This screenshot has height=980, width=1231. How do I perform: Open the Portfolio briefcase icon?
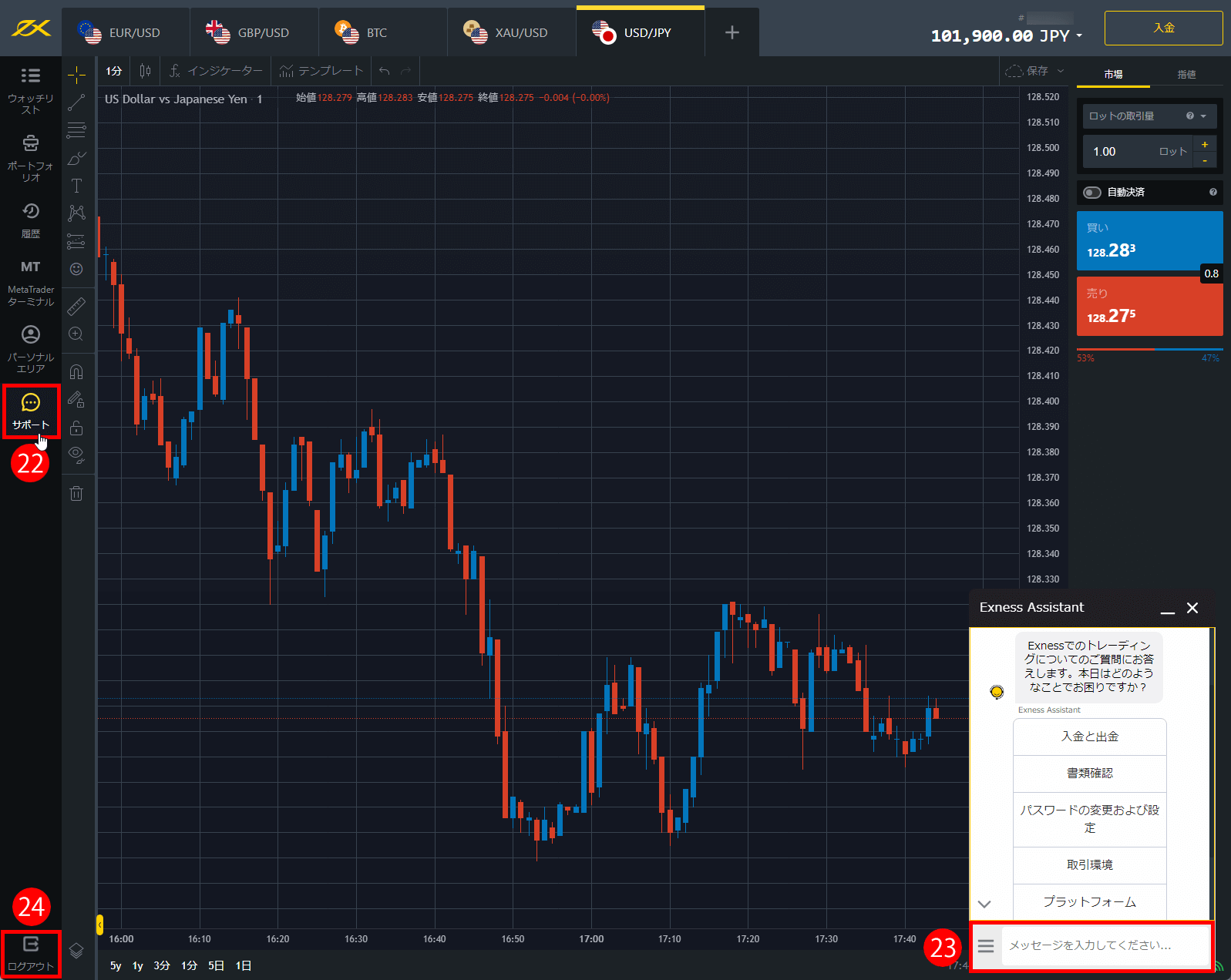(30, 143)
